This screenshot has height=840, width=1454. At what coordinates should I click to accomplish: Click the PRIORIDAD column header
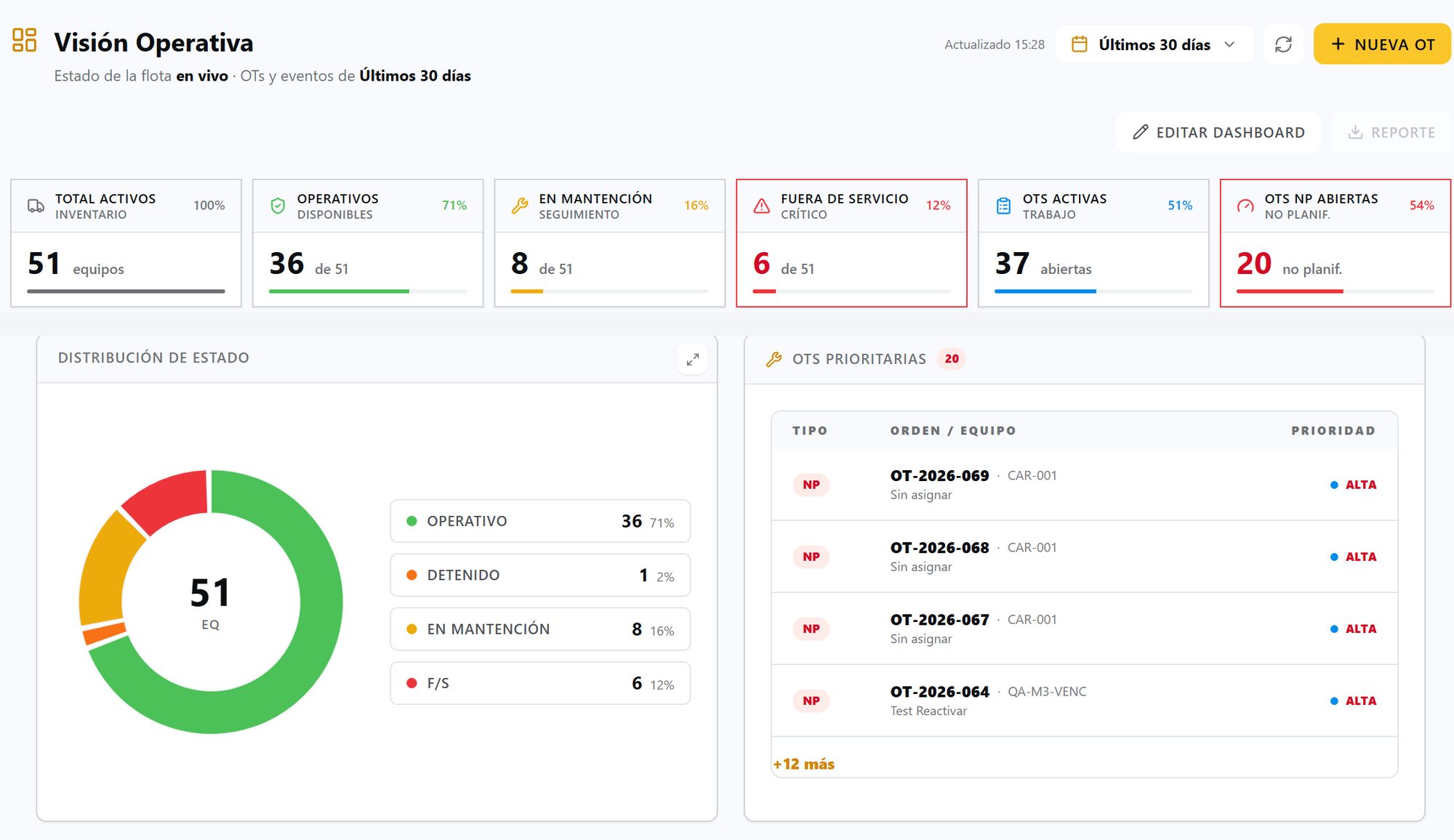coord(1333,430)
